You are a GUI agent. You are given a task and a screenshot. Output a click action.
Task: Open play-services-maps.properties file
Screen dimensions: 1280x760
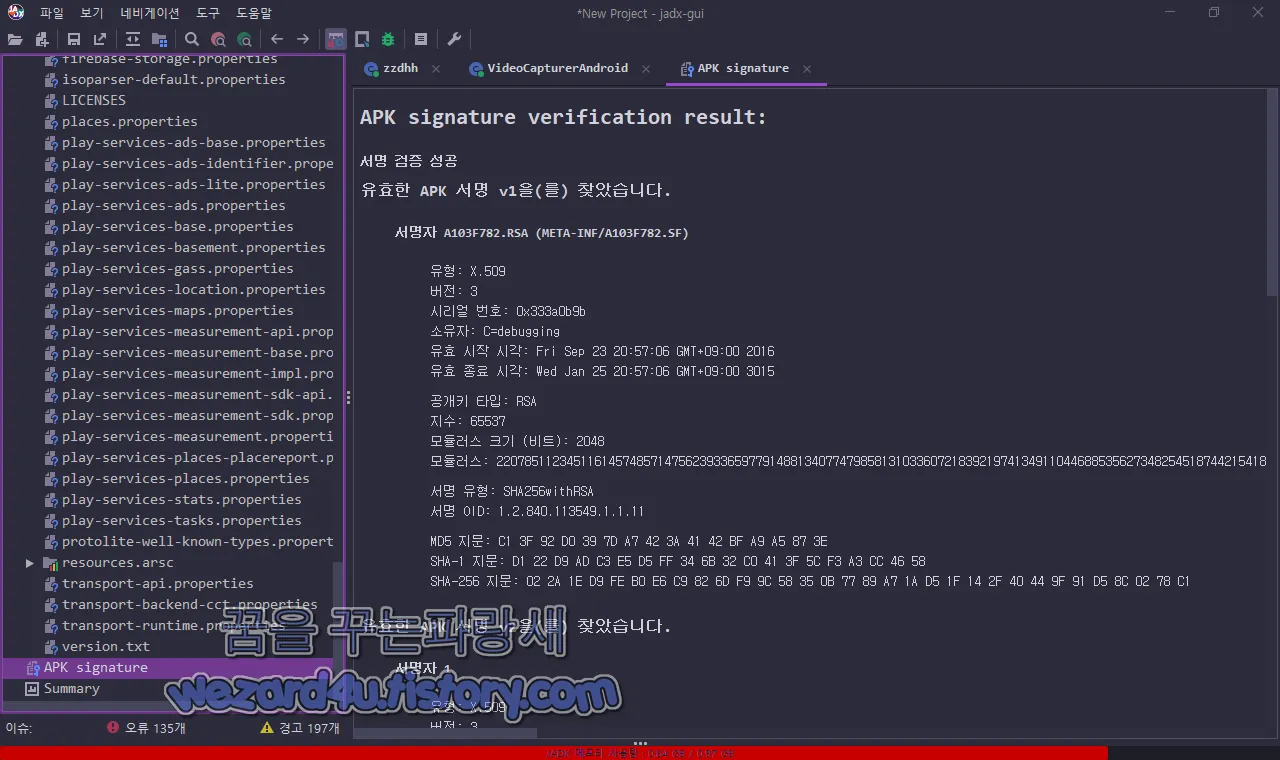point(178,311)
